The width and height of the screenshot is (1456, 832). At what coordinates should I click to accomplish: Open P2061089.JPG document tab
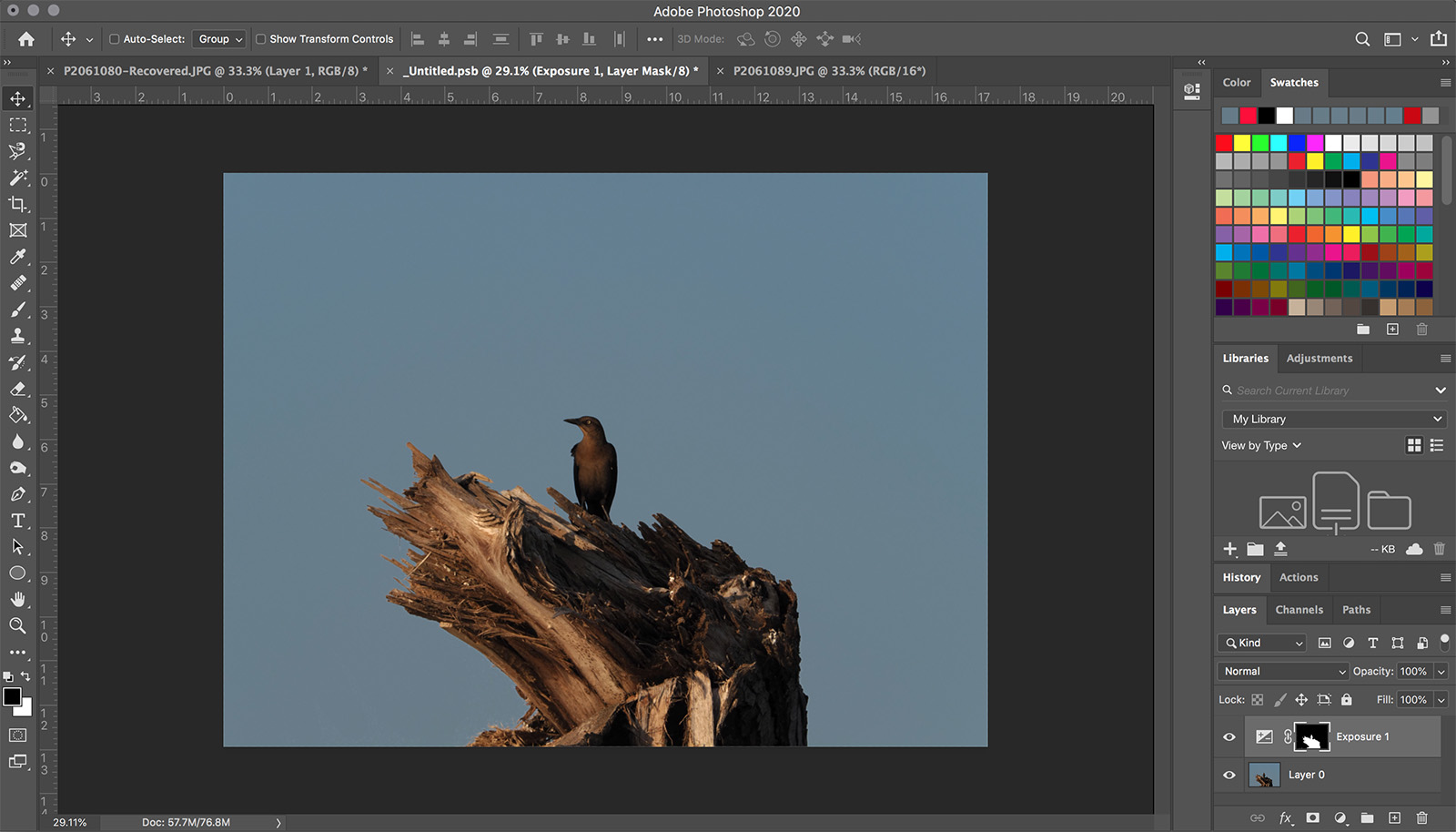[x=829, y=71]
